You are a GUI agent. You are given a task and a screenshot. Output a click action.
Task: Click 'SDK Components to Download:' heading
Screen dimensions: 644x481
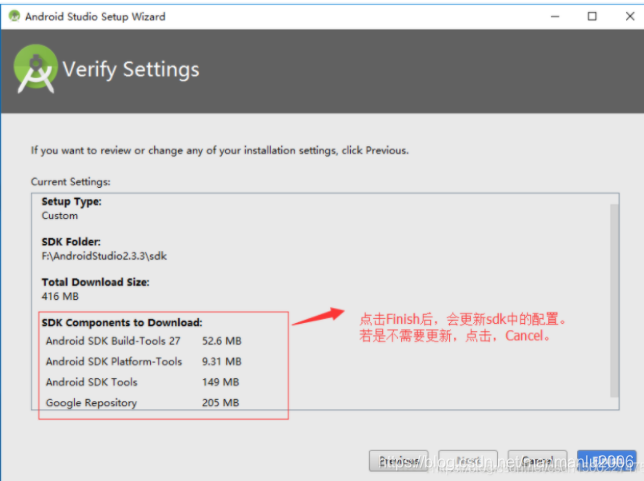pos(122,322)
